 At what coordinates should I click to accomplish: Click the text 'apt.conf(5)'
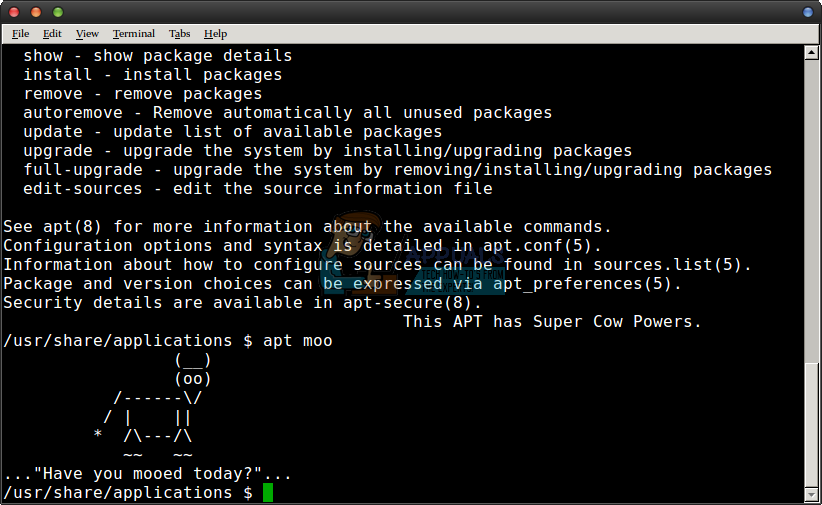click(x=537, y=245)
